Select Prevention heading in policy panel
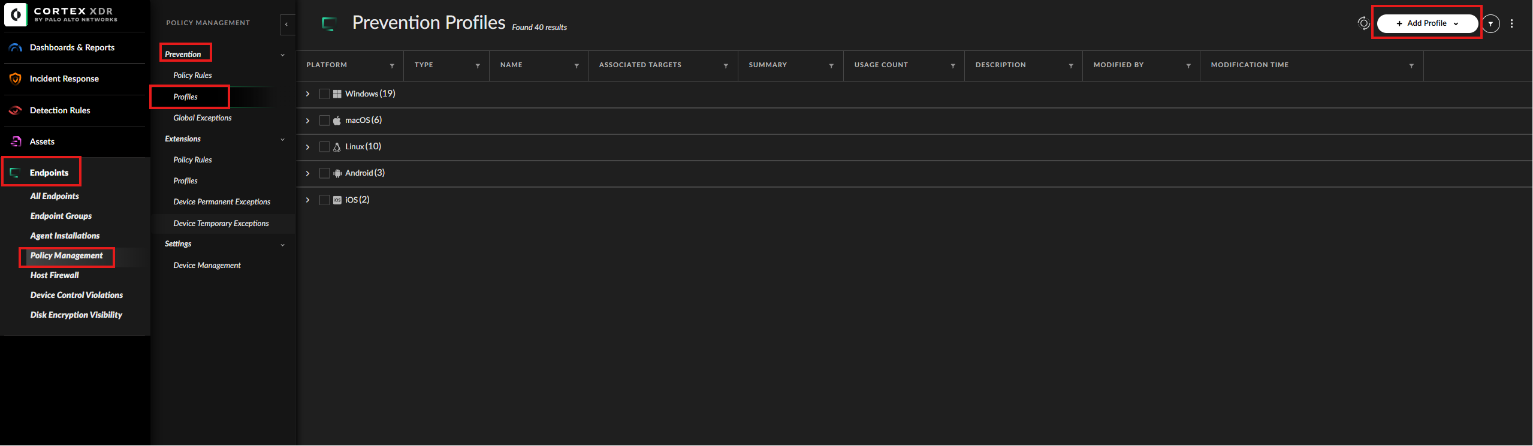 pyautogui.click(x=183, y=54)
